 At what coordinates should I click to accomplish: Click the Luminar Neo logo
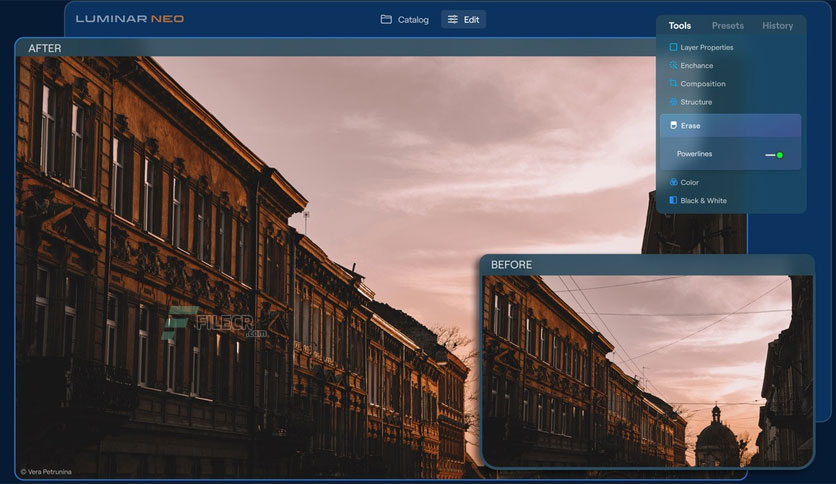(130, 19)
